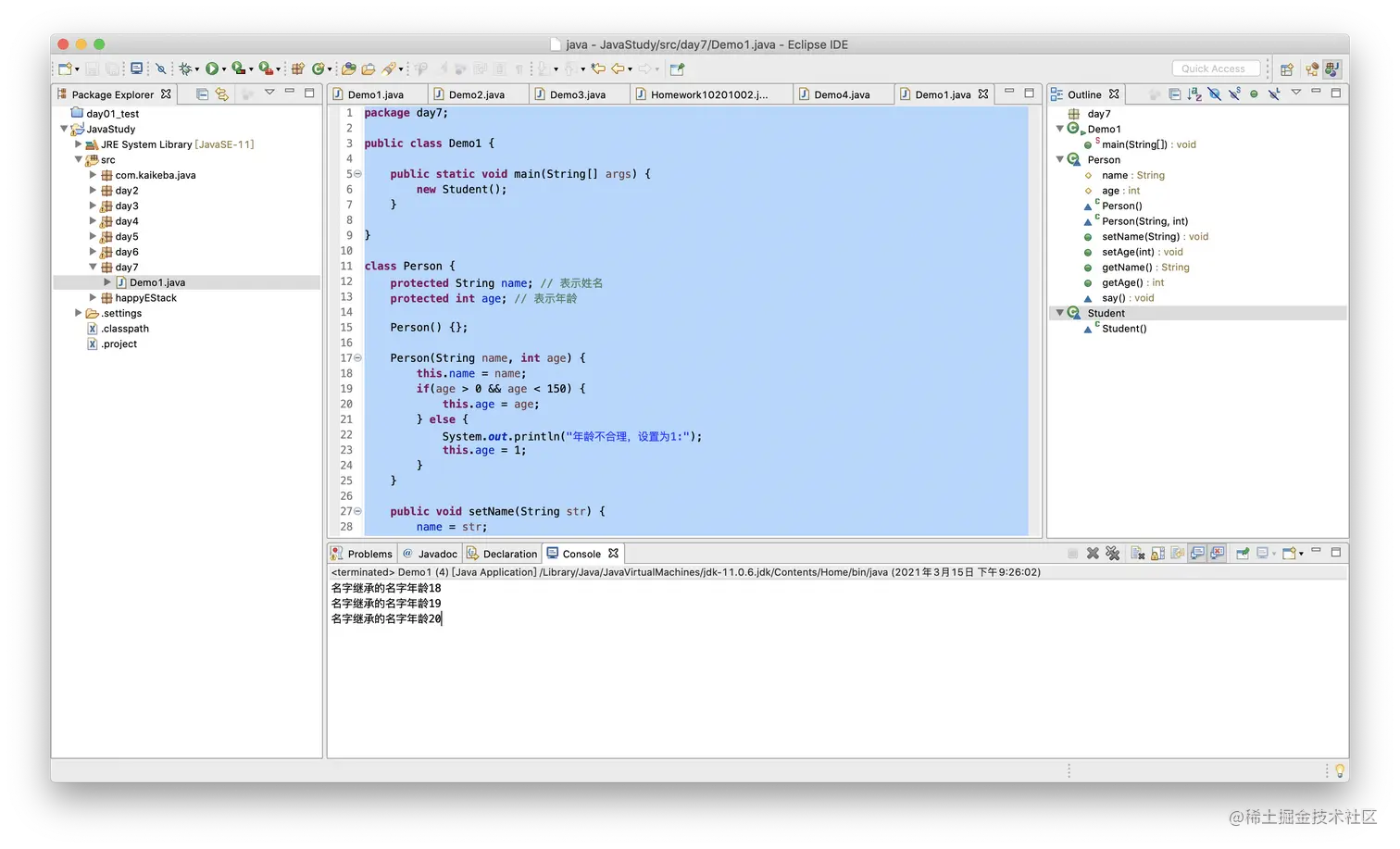Collapse All in Outline view
1400x849 pixels.
1175,94
